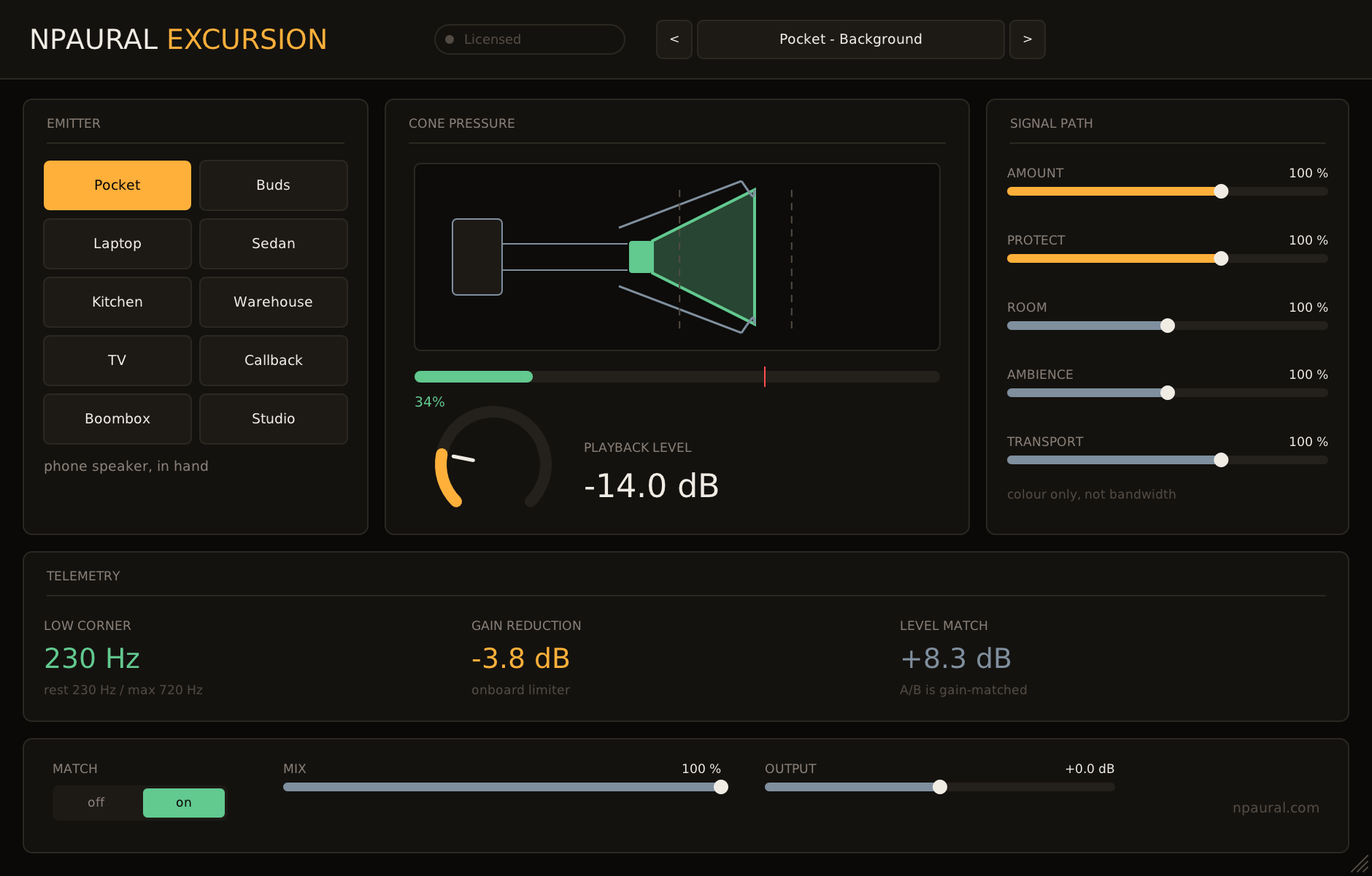
Task: Click the 'A/B is gain-matched' note
Action: (963, 690)
